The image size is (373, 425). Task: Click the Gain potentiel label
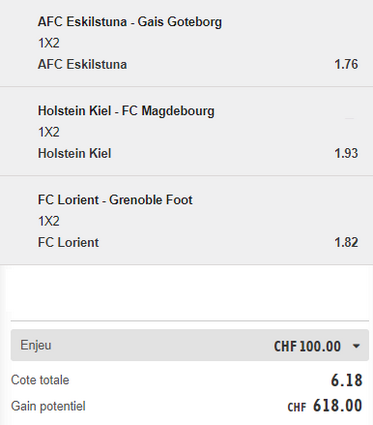coord(48,406)
